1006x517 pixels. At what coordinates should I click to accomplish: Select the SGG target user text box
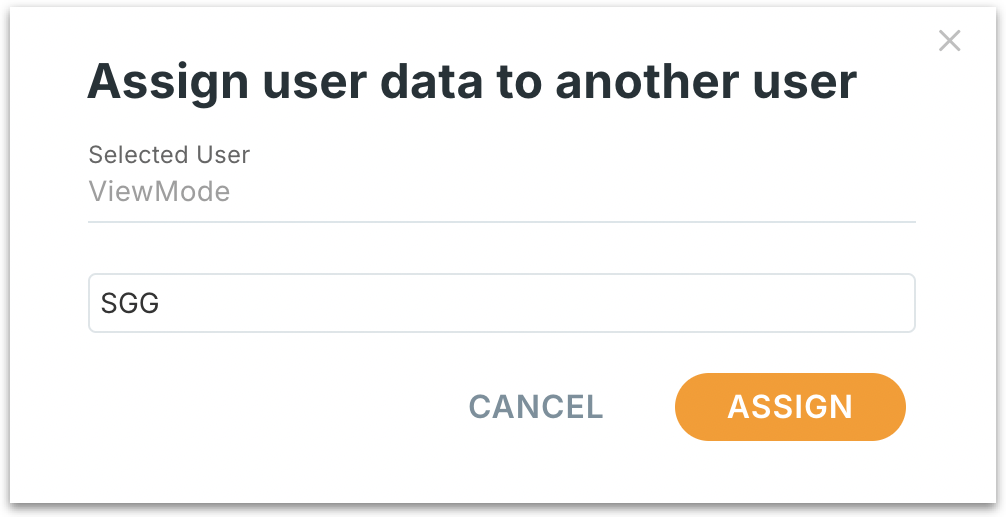pos(501,303)
